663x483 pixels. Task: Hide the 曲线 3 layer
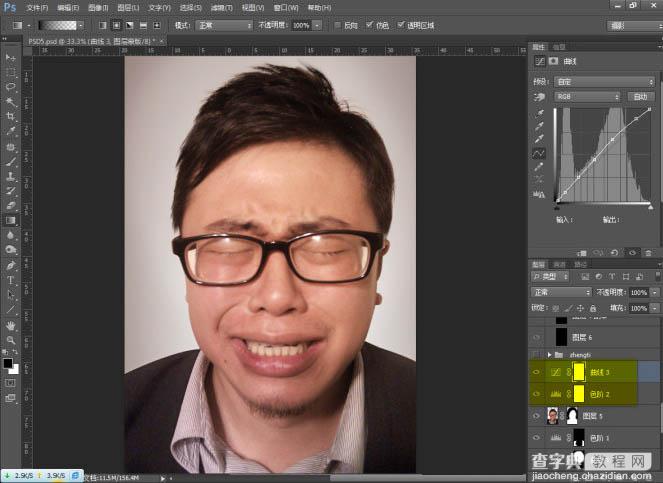click(537, 372)
